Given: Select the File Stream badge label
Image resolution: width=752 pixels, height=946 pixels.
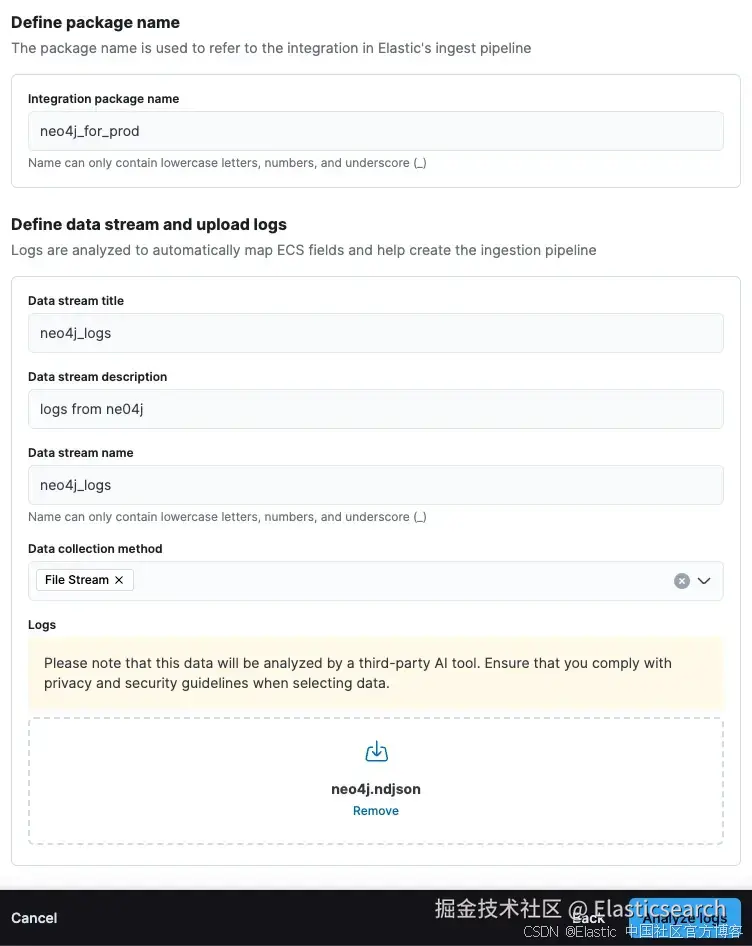Looking at the screenshot, I should click(x=77, y=580).
